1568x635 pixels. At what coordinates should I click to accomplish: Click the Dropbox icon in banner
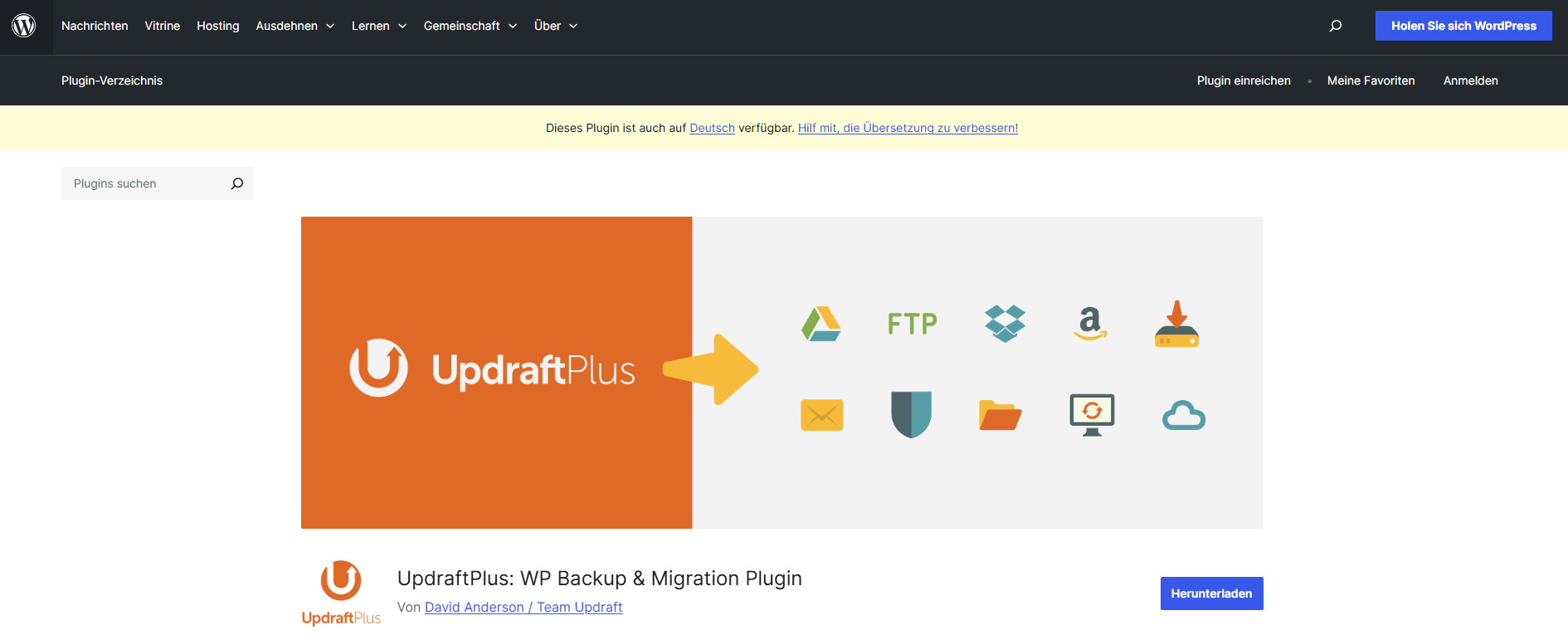[1005, 324]
